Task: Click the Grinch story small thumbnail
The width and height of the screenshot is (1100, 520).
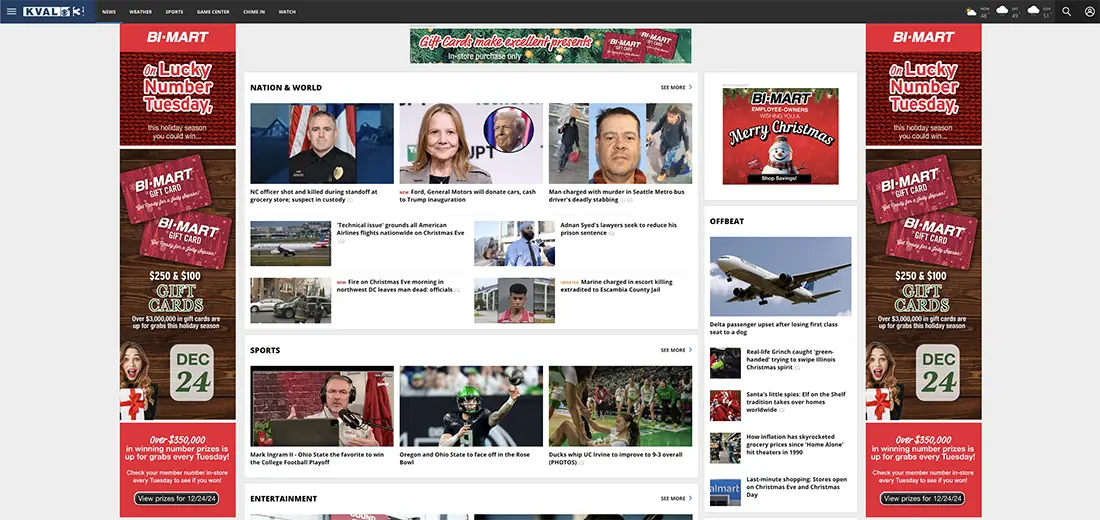Action: [725, 363]
